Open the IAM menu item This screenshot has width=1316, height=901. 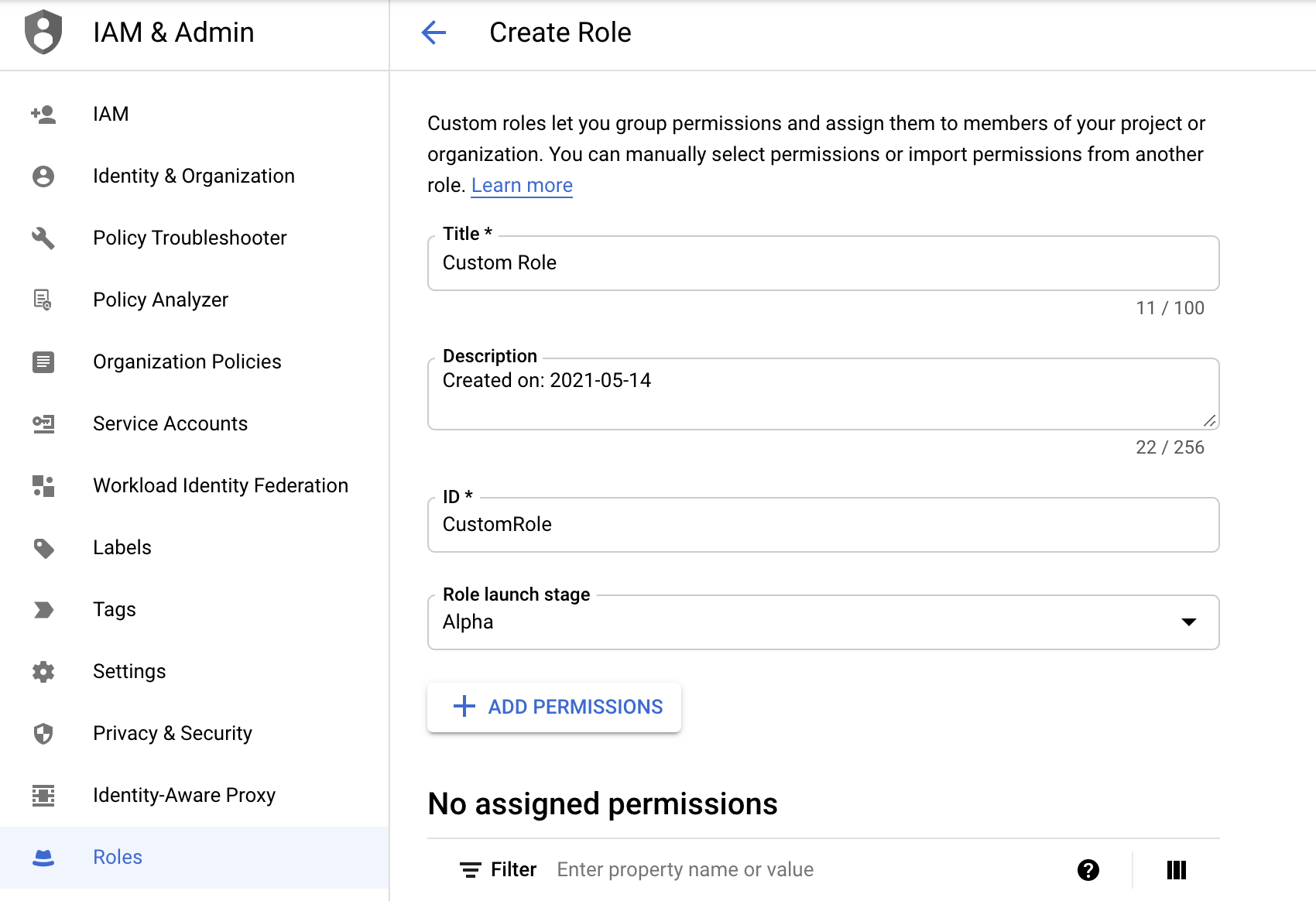tap(194, 114)
